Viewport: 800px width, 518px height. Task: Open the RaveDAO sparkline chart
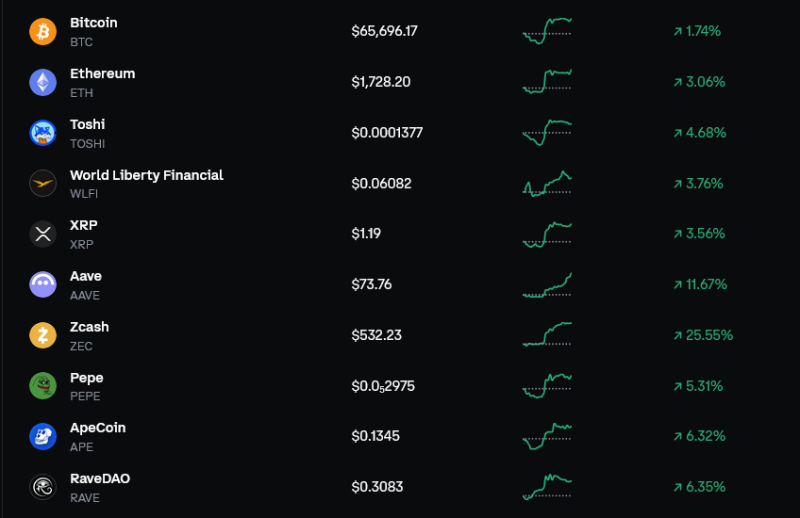point(547,487)
